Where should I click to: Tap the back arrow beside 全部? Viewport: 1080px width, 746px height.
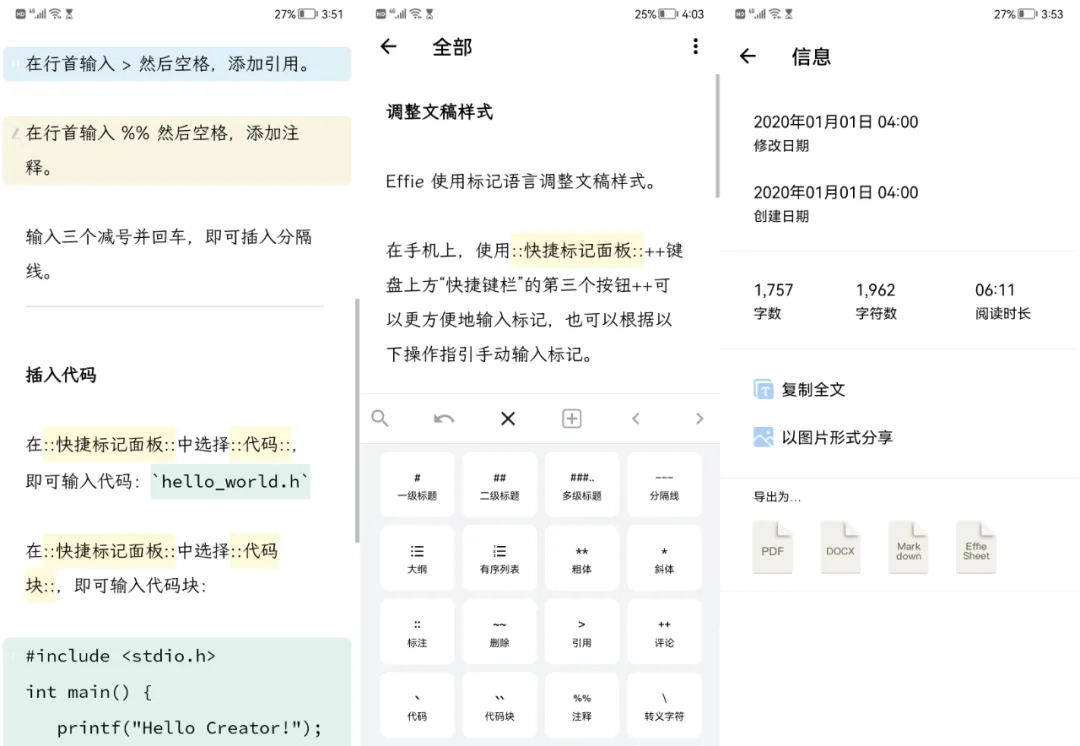point(388,46)
